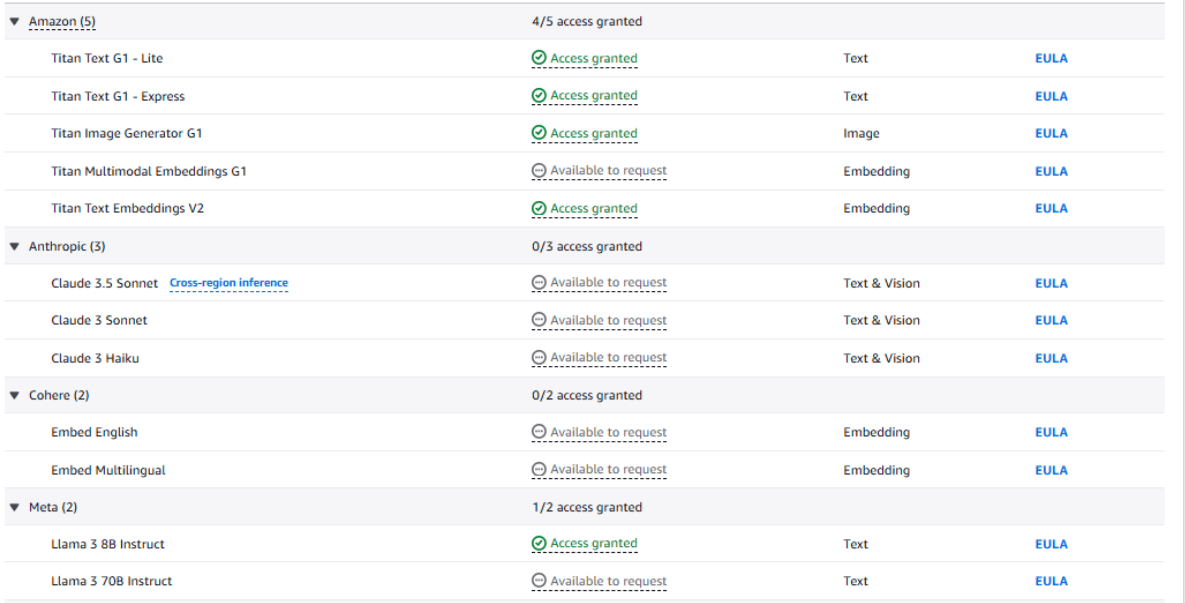
Task: Click Available to request for Embed Multilingual
Action: pyautogui.click(x=608, y=470)
